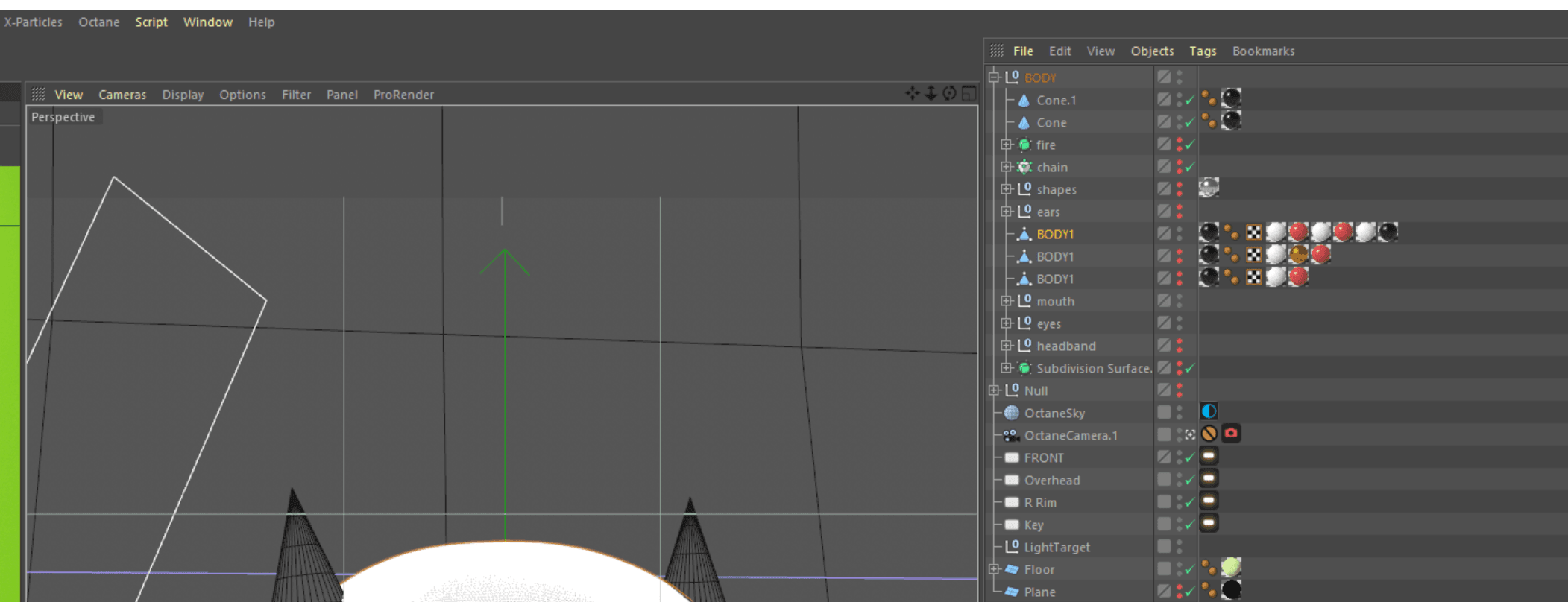1568x602 pixels.
Task: Click the Subdivision Surface object icon
Action: click(x=1024, y=368)
